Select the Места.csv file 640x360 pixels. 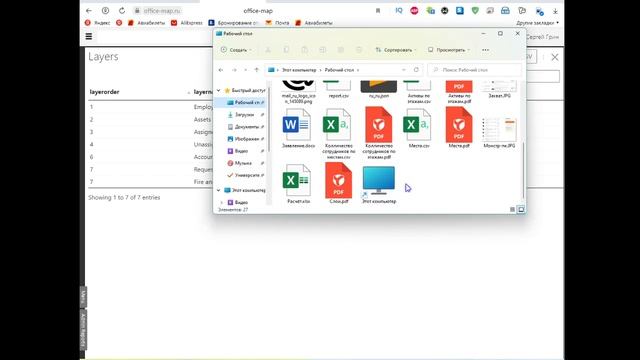click(419, 128)
